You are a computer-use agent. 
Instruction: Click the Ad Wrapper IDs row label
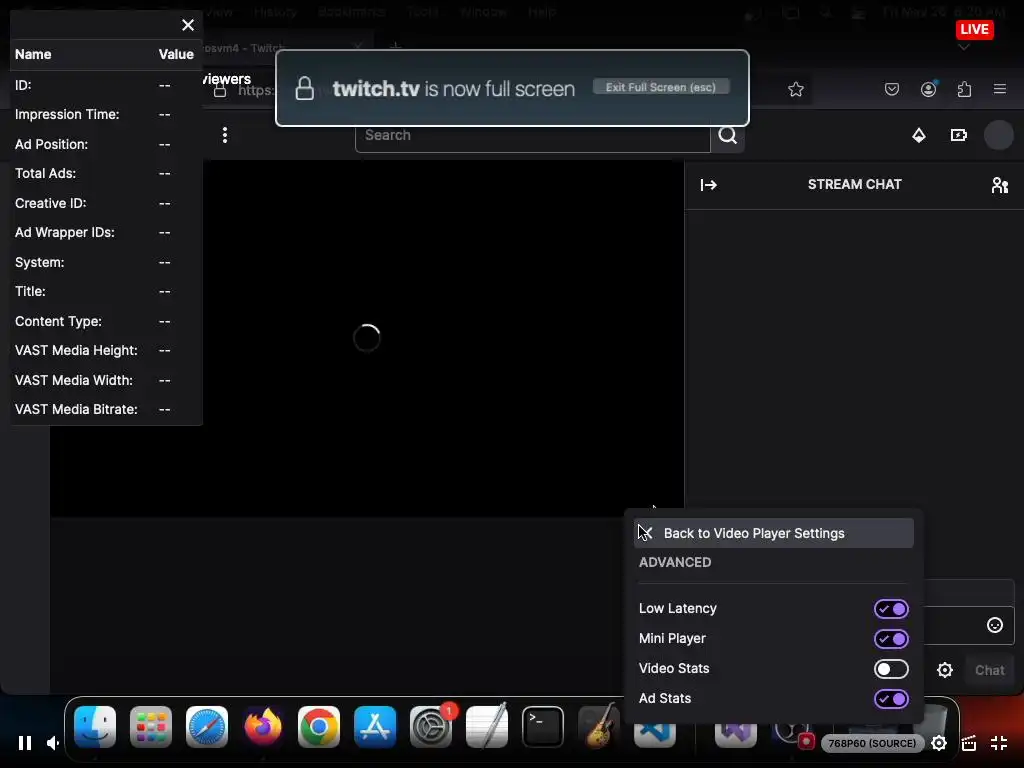tap(65, 232)
